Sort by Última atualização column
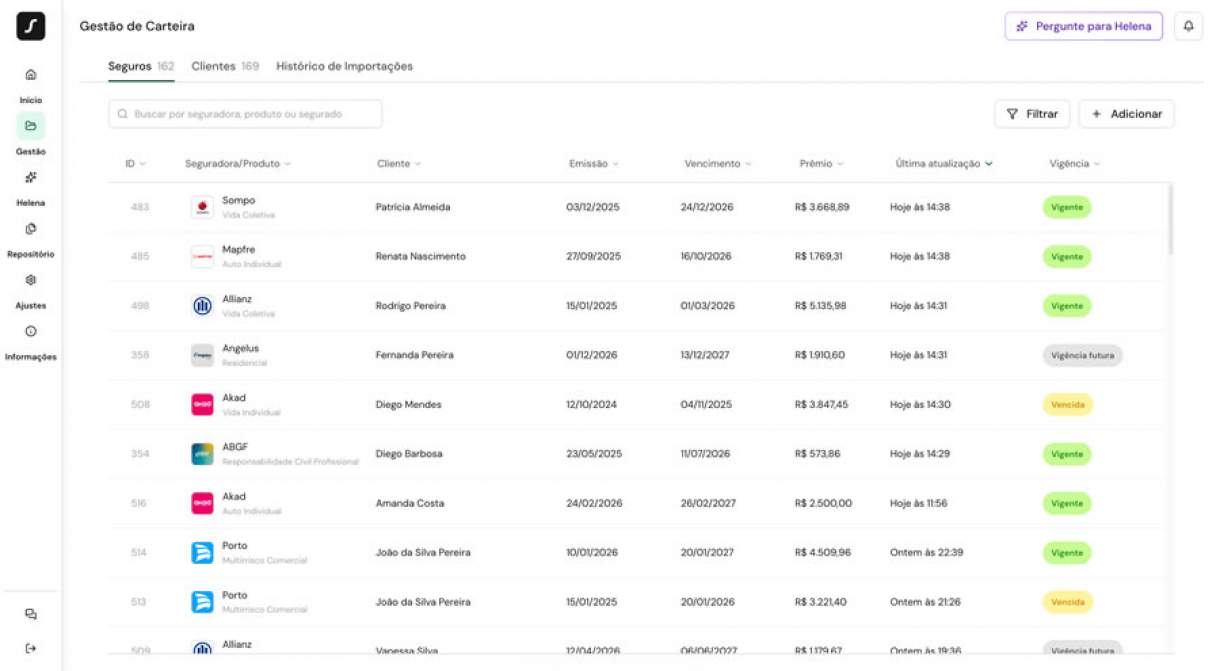The height and width of the screenshot is (671, 1220). point(943,164)
